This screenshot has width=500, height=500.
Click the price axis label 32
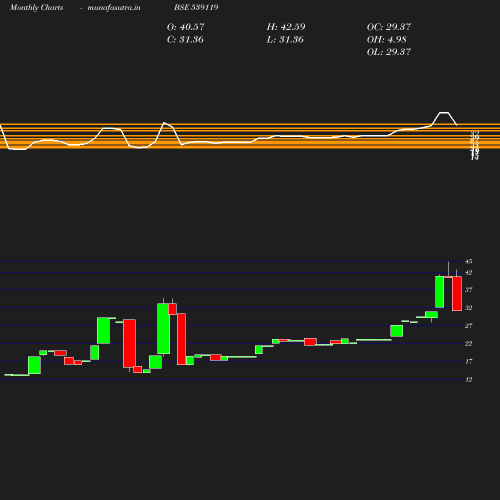coord(469,308)
